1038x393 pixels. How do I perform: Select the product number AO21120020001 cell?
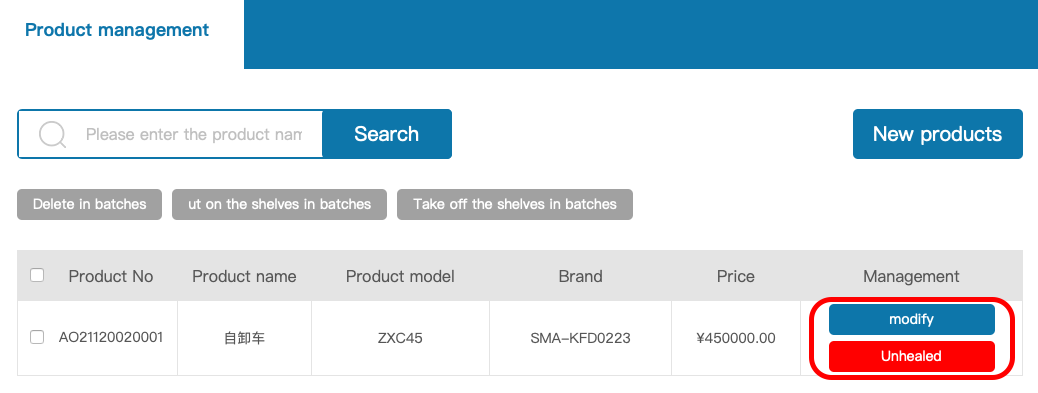pos(111,337)
